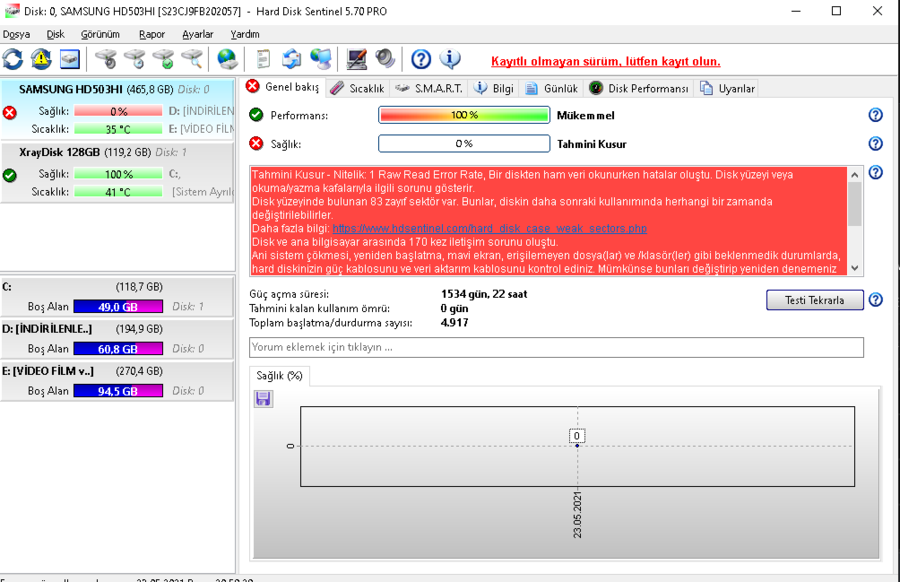The image size is (900, 582).
Task: Click the globe with disk toolbar icon
Action: [x=227, y=59]
